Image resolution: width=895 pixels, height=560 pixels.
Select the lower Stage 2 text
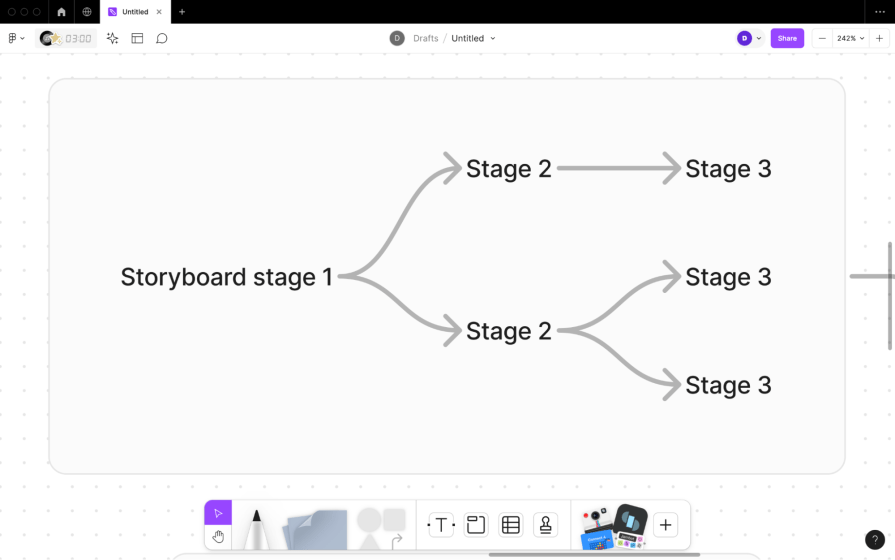(x=509, y=331)
